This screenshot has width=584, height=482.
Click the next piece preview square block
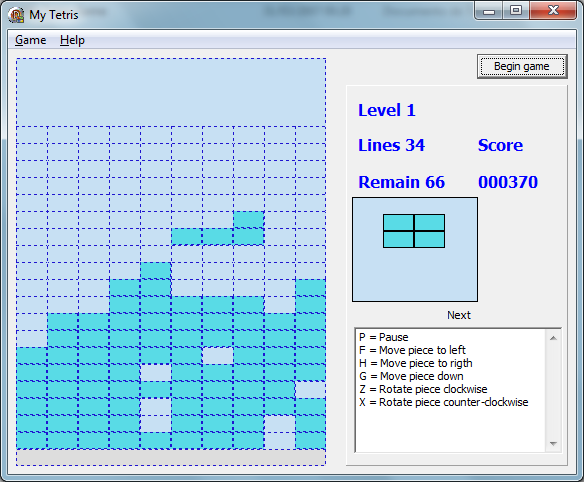(x=414, y=231)
